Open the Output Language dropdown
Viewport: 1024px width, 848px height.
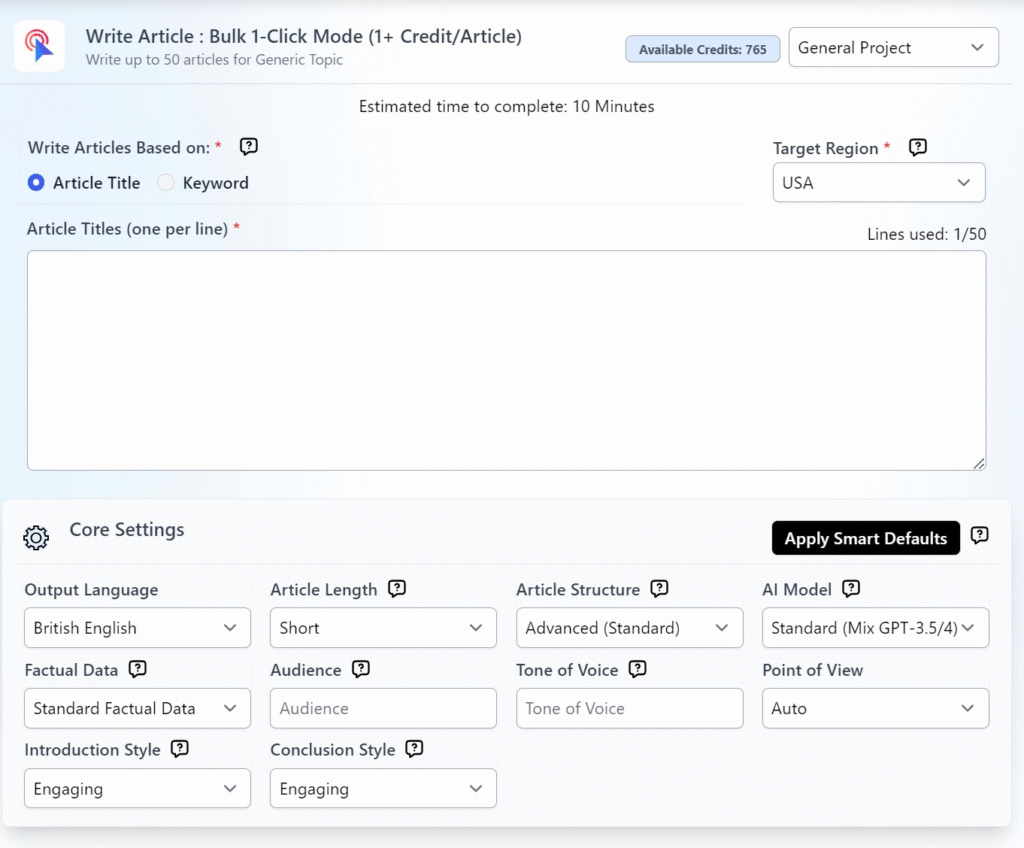click(137, 628)
